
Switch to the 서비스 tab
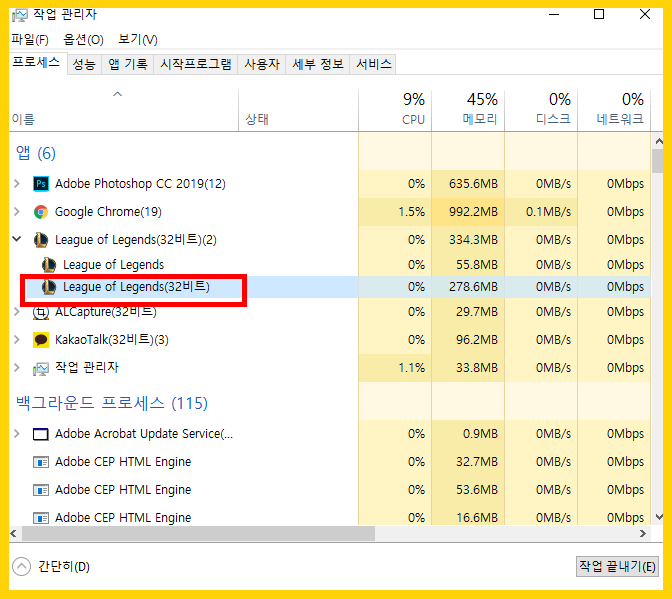tap(374, 64)
